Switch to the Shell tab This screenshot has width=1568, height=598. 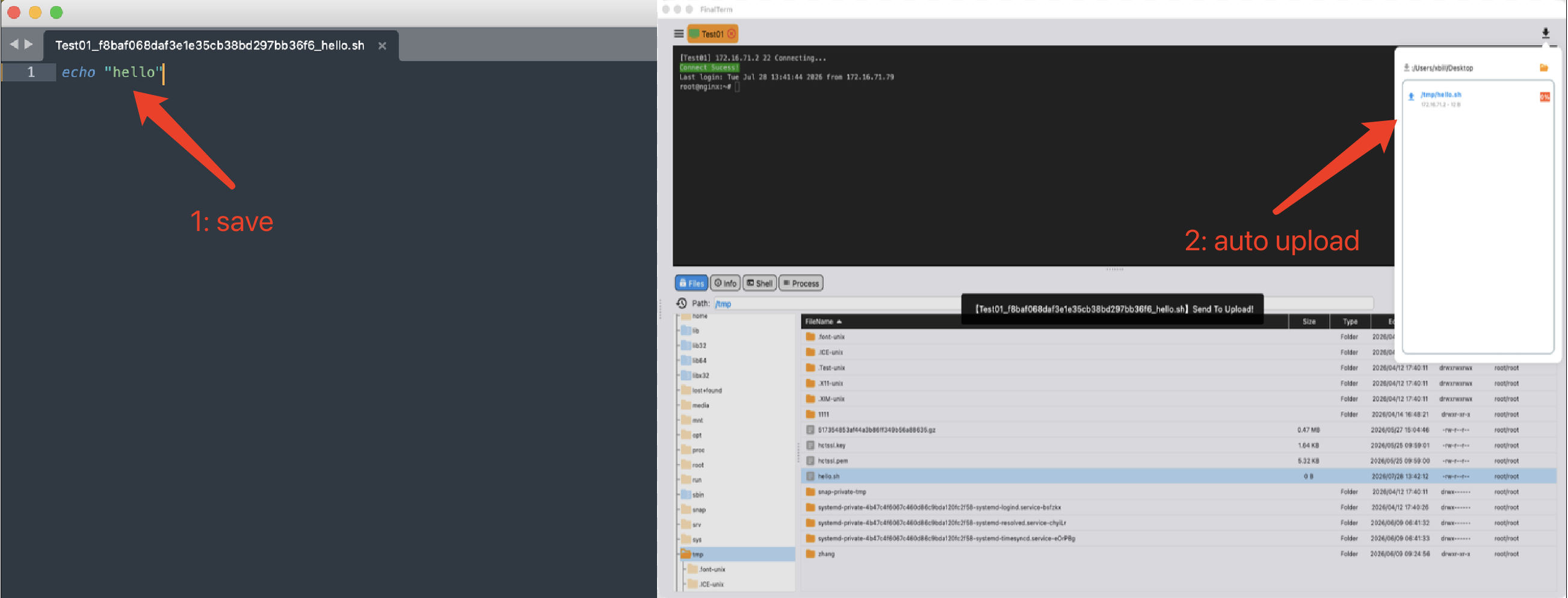760,283
